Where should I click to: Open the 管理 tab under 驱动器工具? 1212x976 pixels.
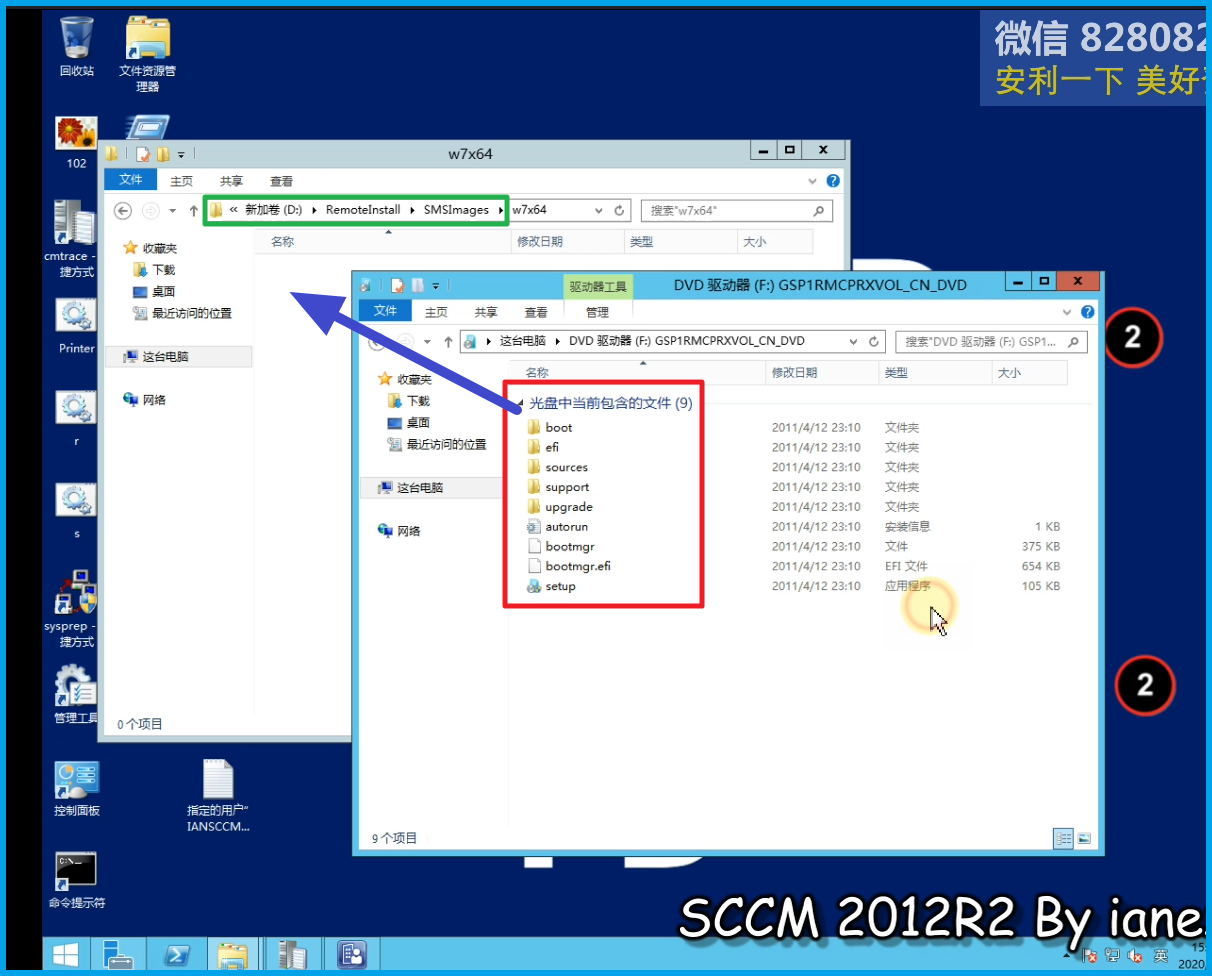click(x=597, y=312)
